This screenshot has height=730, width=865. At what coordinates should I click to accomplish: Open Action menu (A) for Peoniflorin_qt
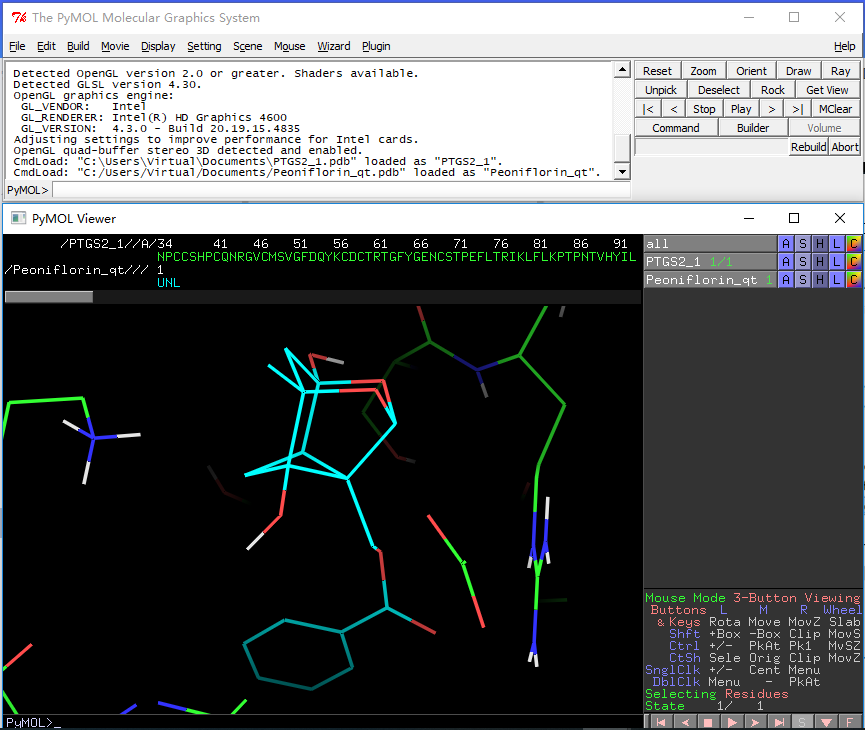(786, 280)
